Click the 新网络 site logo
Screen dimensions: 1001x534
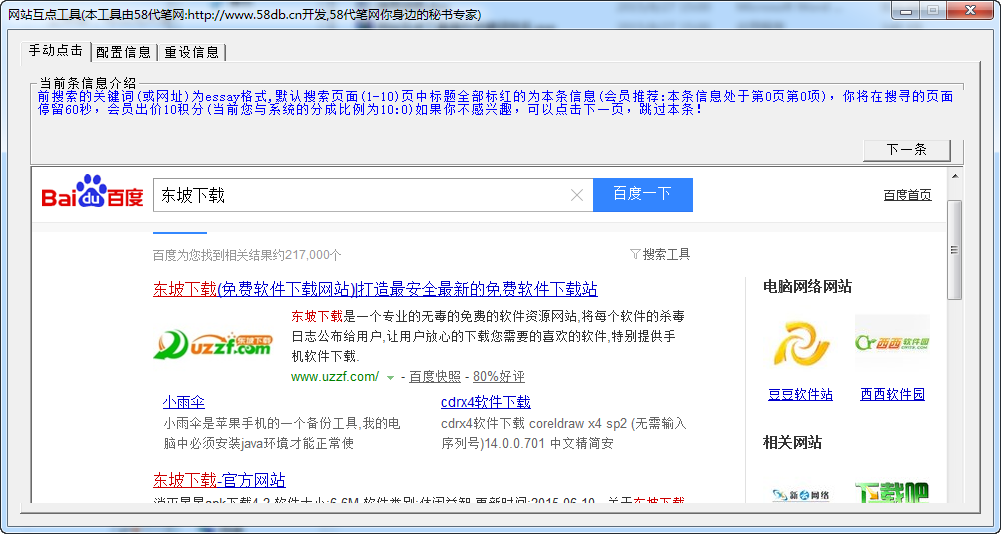coord(801,494)
